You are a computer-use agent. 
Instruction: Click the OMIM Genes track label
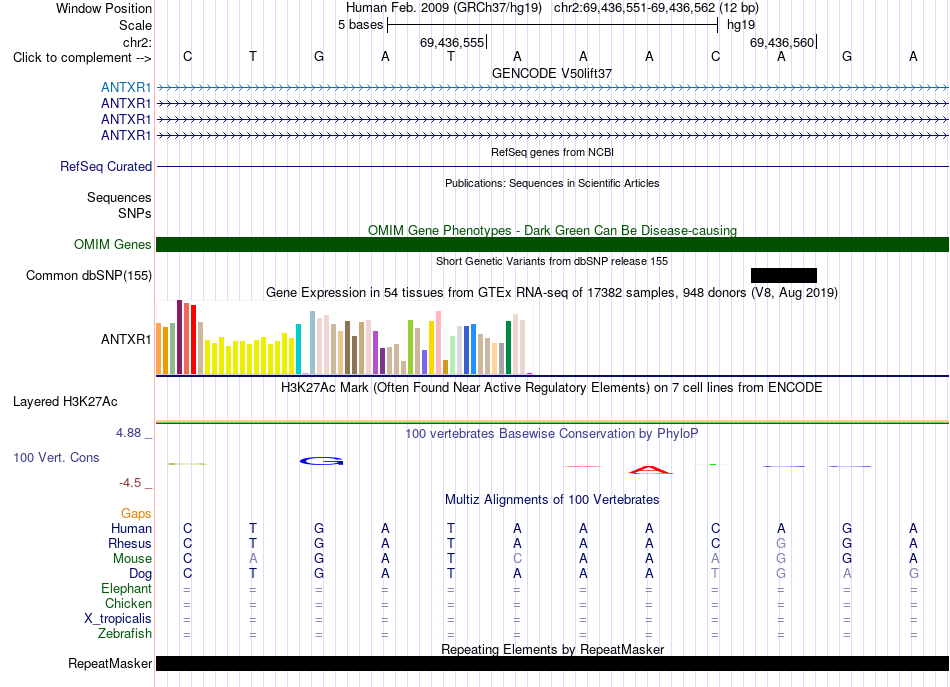112,244
